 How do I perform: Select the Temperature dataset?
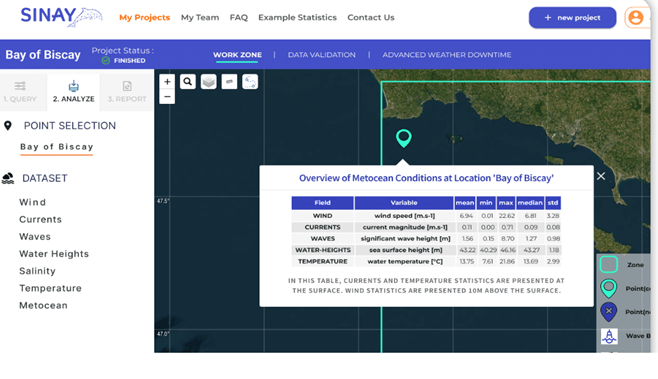click(50, 288)
